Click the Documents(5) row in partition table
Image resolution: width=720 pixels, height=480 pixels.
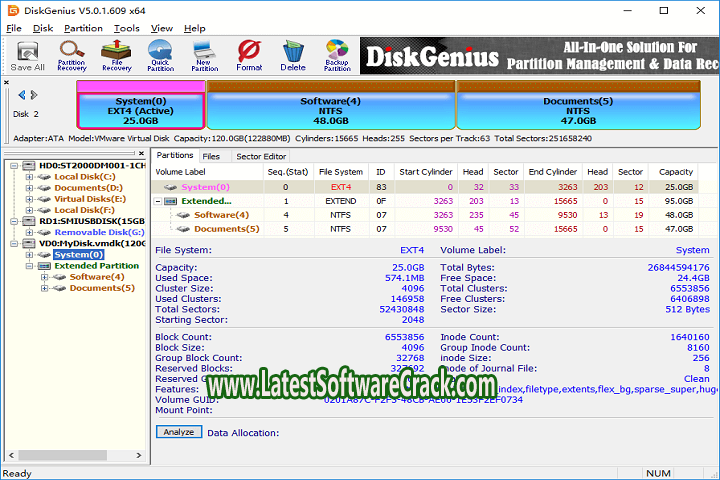tap(226, 229)
